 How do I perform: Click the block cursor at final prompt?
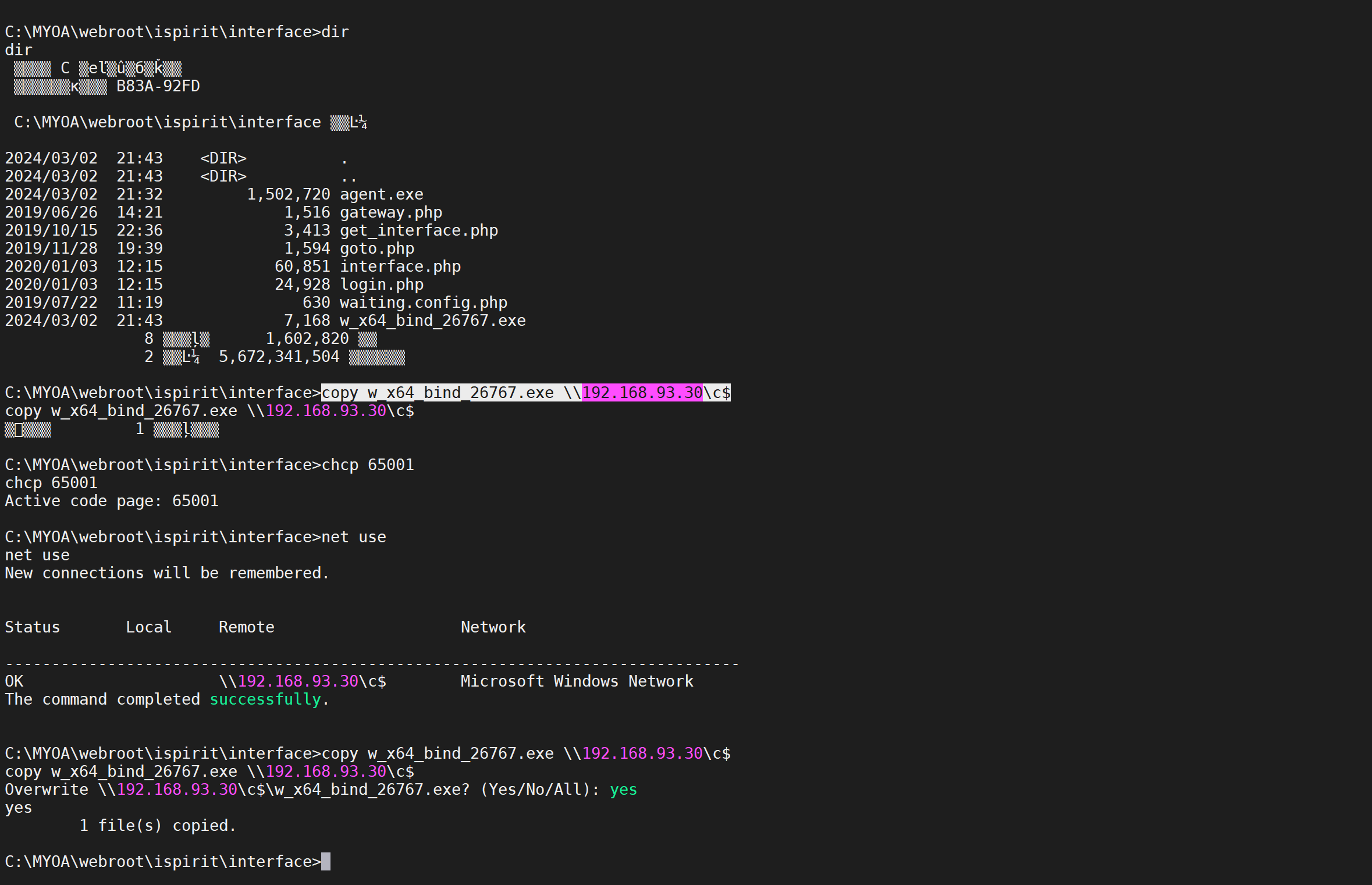(326, 862)
